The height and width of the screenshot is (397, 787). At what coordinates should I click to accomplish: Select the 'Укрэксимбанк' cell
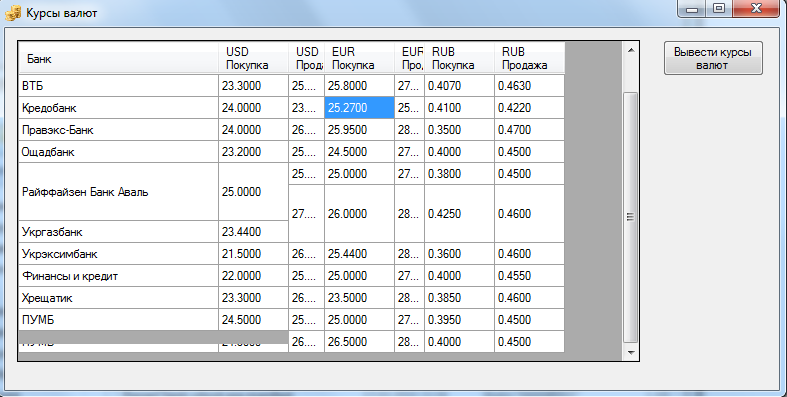[x=118, y=254]
